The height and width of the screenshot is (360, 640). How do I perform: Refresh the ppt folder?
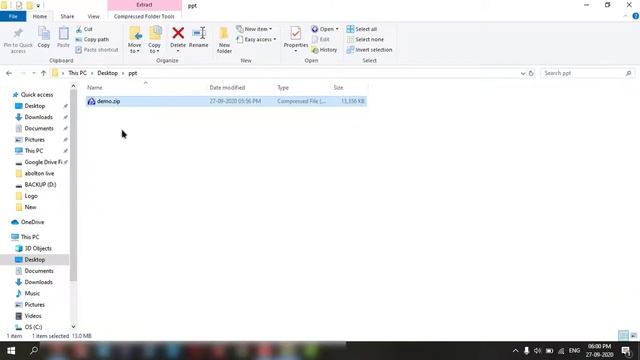(x=531, y=73)
